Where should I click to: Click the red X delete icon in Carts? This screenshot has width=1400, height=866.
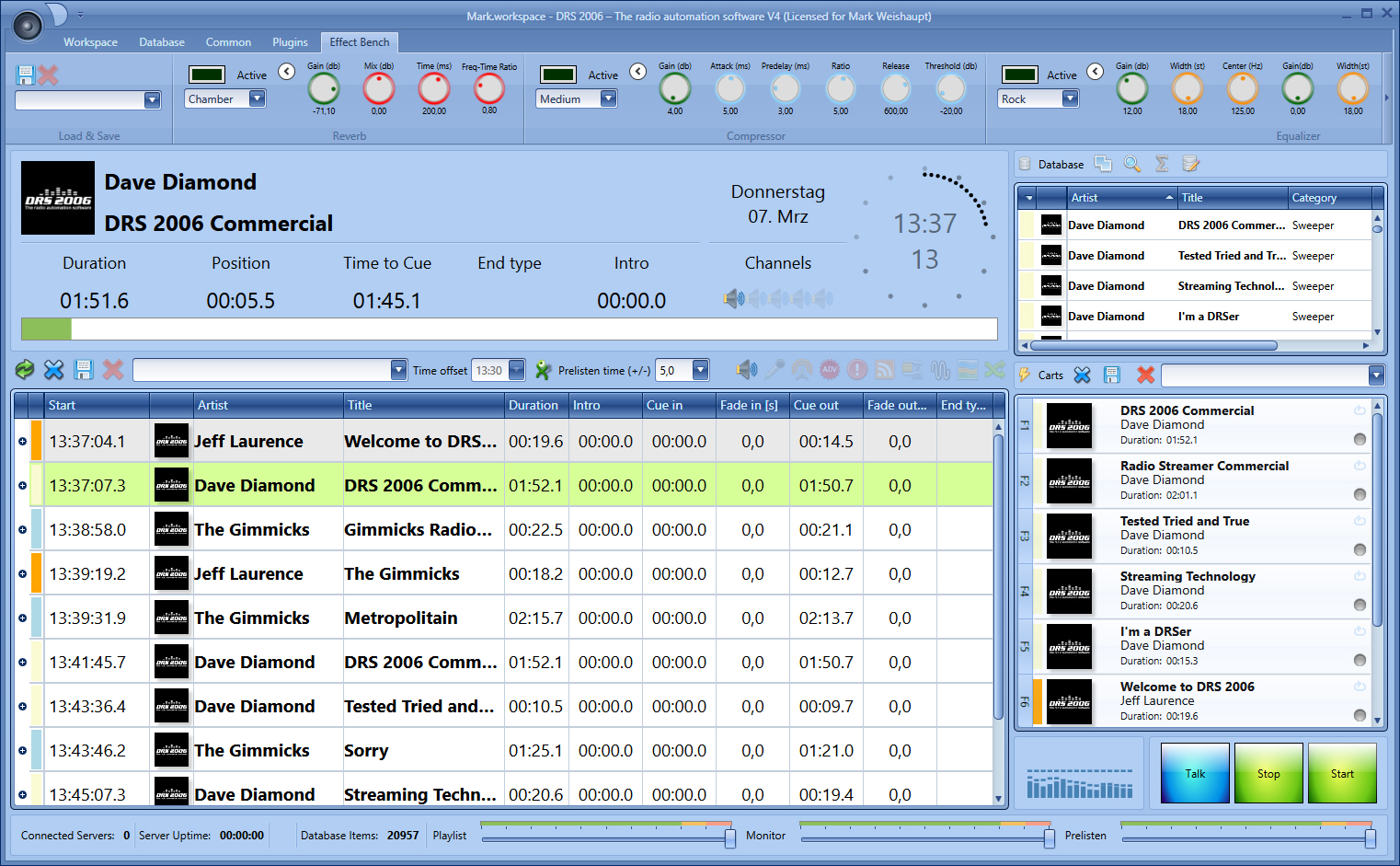(1145, 375)
